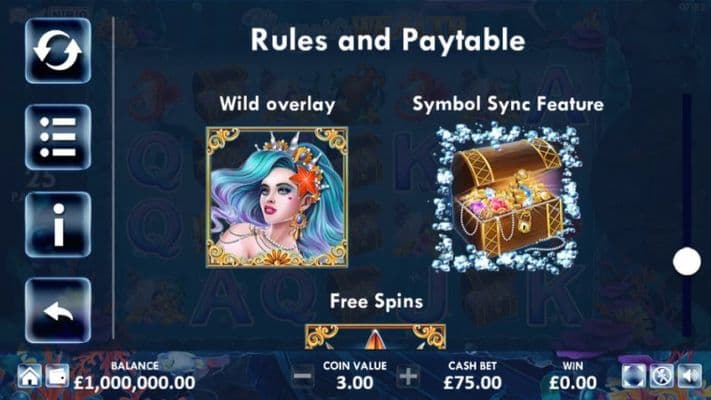Select the mermaid Wild overlay symbol
Screen dimensions: 711x400
[x=277, y=197]
